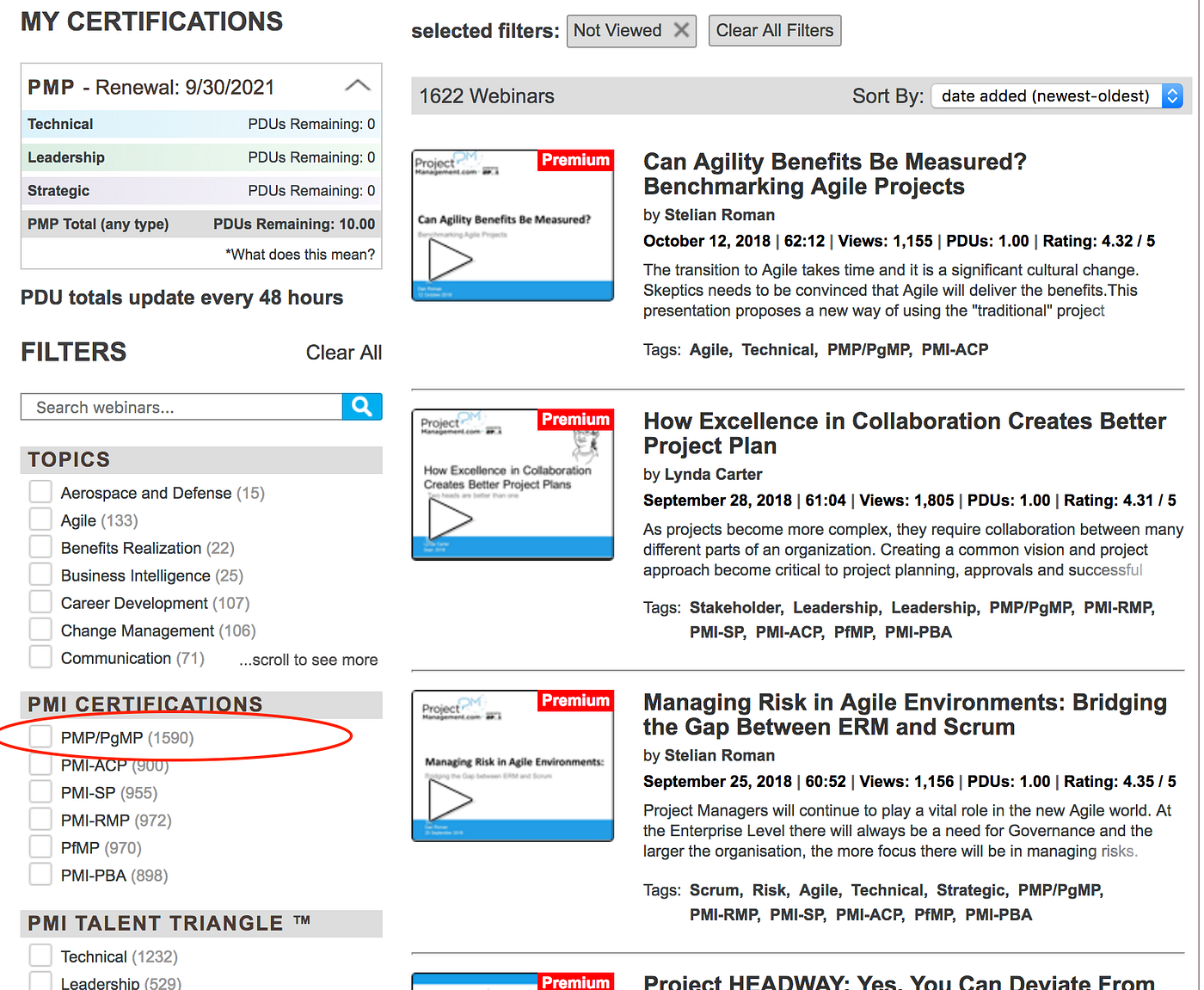Check the Technical talent triangle checkbox
Screen dimensions: 1204x990
[40, 956]
